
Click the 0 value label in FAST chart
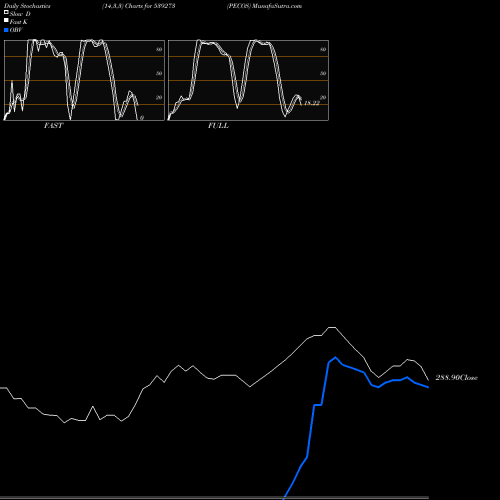pos(142,118)
